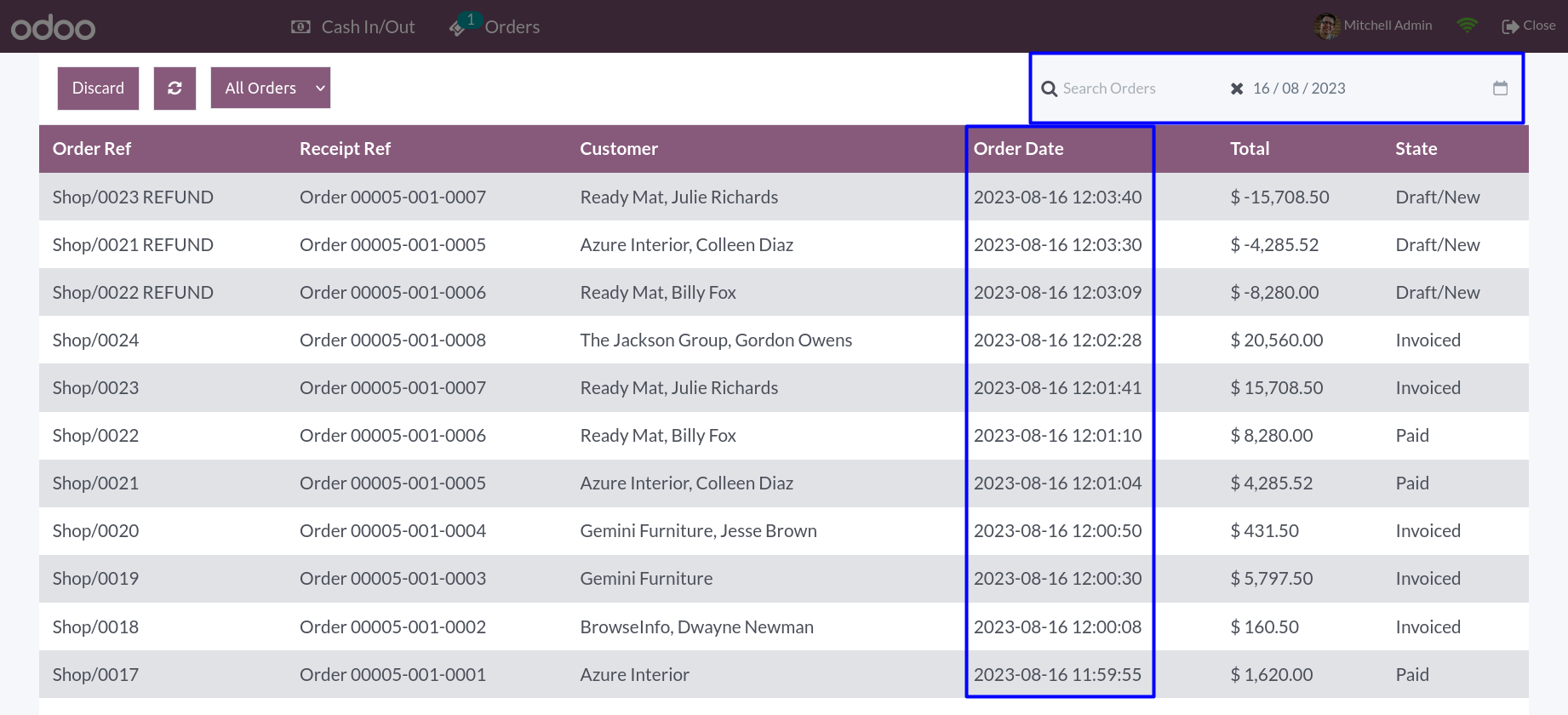Screen dimensions: 1568x715
Task: Select order Shop/0019
Action: [783, 579]
